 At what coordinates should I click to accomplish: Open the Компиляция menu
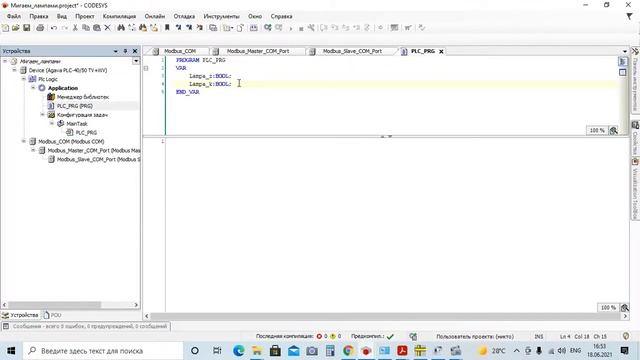pyautogui.click(x=119, y=16)
